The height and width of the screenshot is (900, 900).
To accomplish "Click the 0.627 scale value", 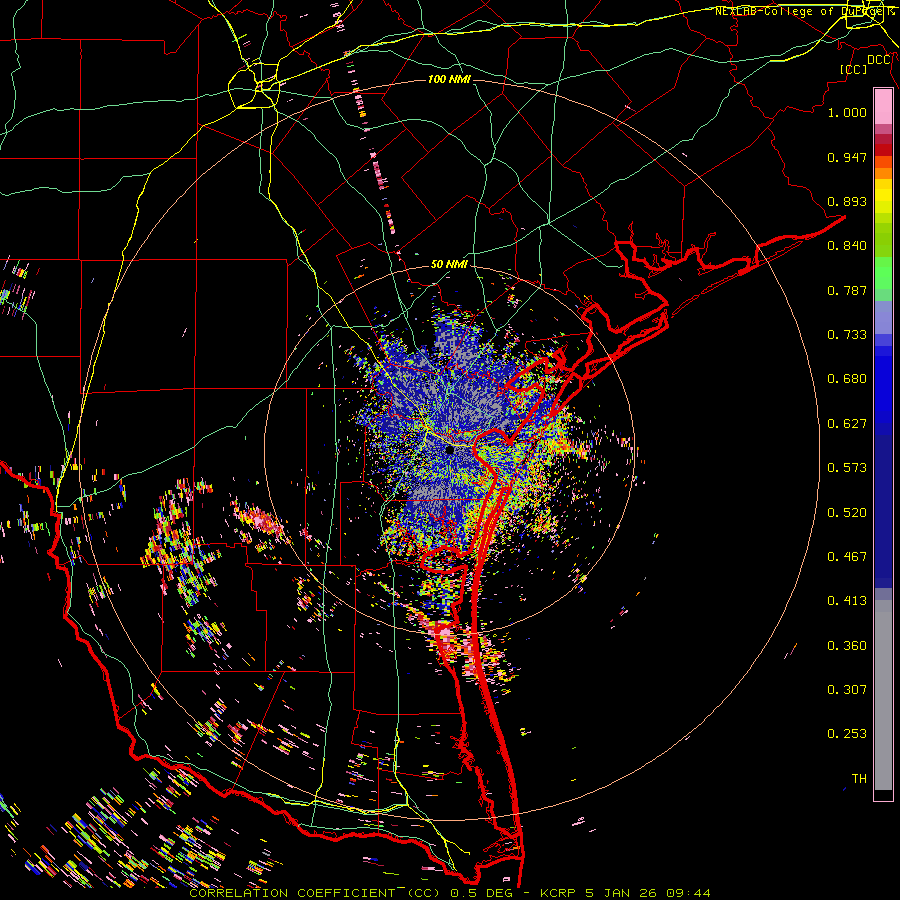I will tap(847, 424).
